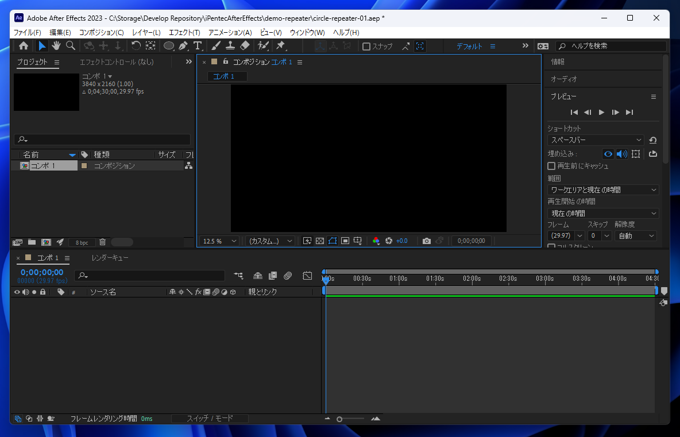This screenshot has width=680, height=437.
Task: Click the snapshot camera icon in viewer
Action: tap(426, 241)
